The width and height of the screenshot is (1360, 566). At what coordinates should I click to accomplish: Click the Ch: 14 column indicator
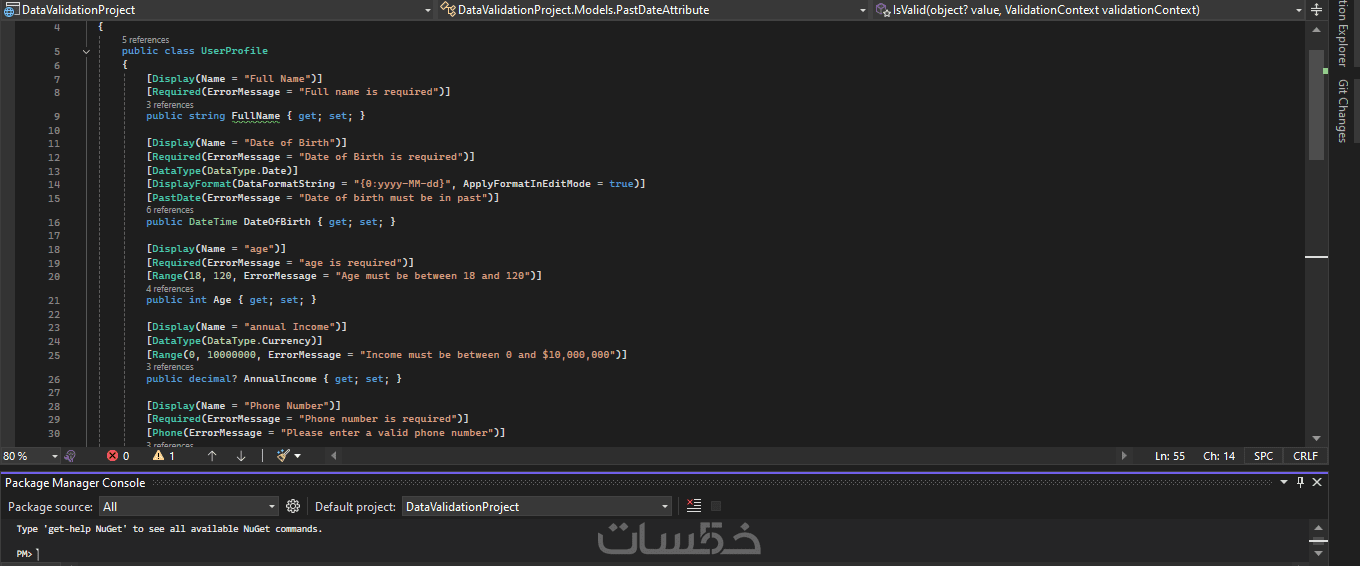[x=1219, y=456]
